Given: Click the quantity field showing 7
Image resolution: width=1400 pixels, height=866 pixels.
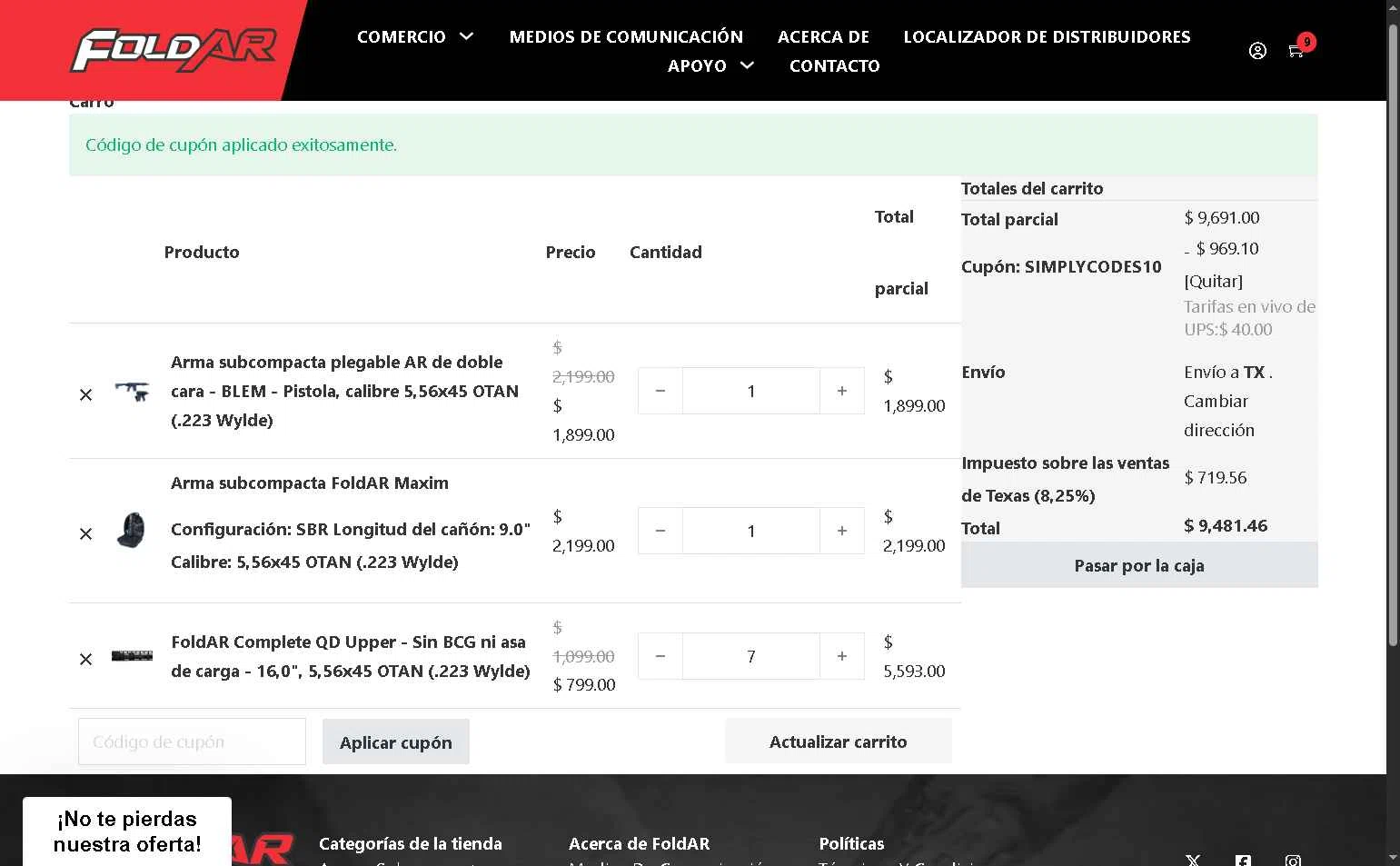Looking at the screenshot, I should [751, 656].
